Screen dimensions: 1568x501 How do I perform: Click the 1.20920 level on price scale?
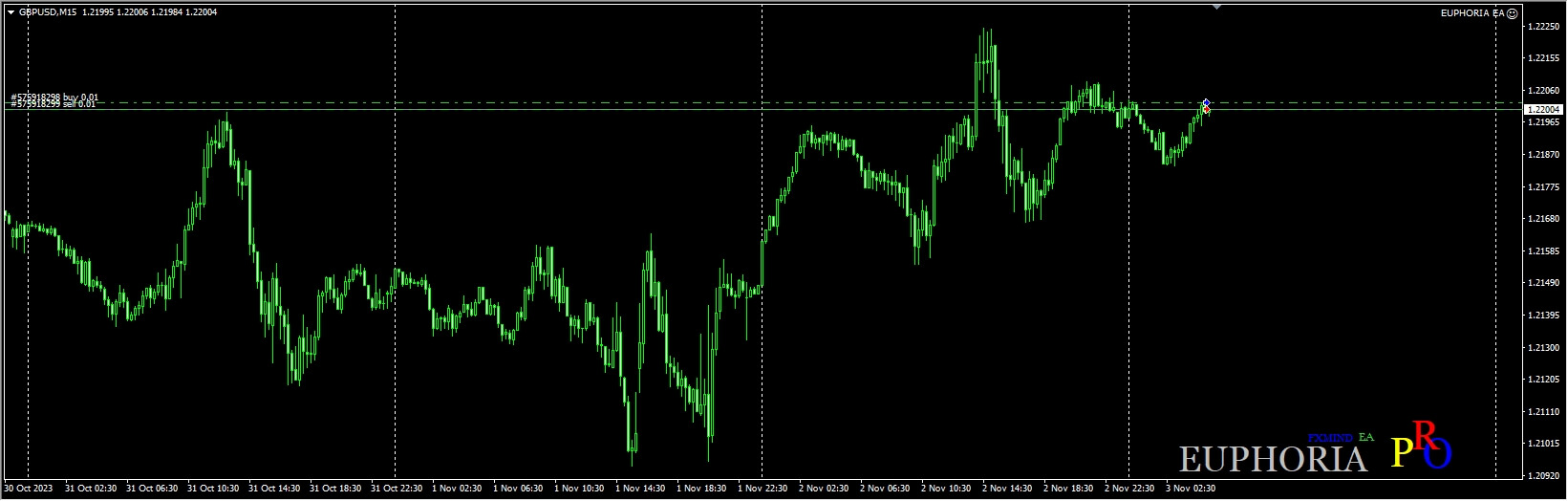tap(1544, 475)
